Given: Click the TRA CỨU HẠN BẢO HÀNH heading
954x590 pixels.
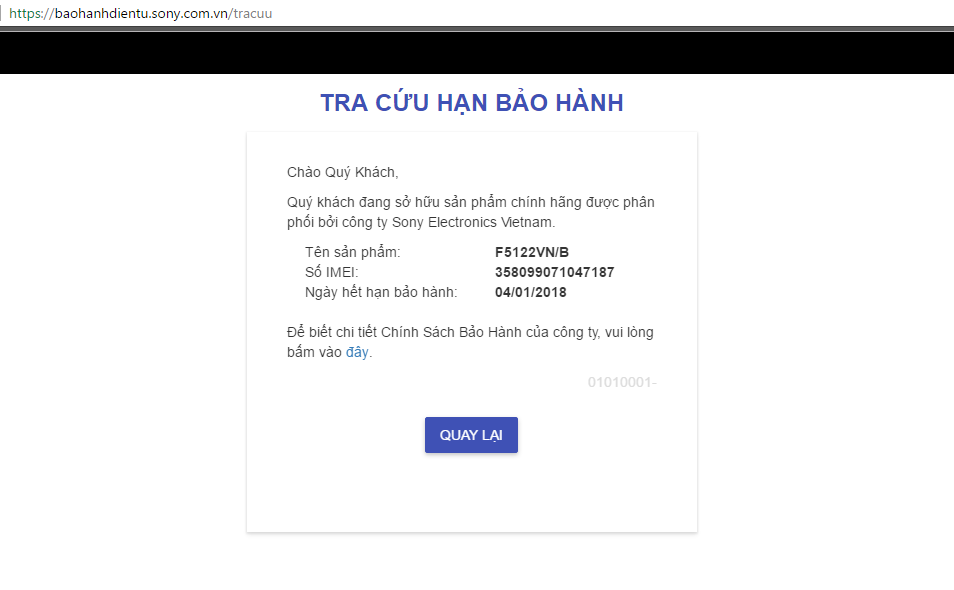Looking at the screenshot, I should 471,103.
